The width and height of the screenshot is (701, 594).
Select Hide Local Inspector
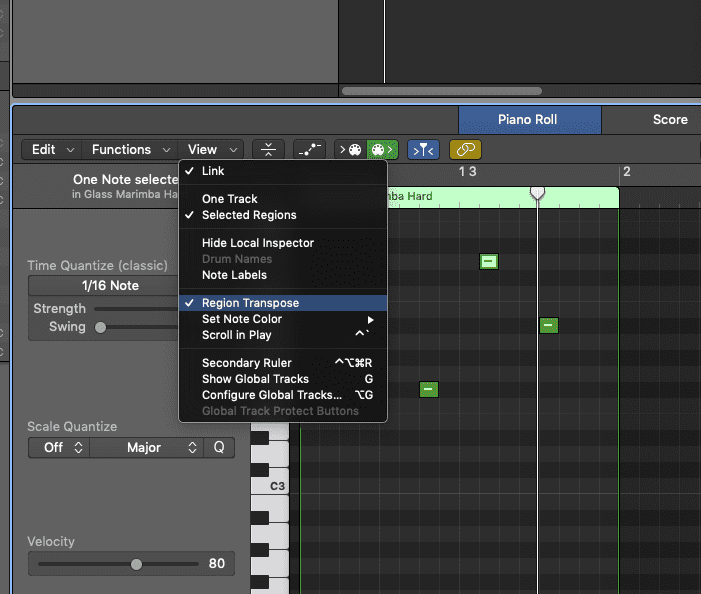tap(283, 243)
